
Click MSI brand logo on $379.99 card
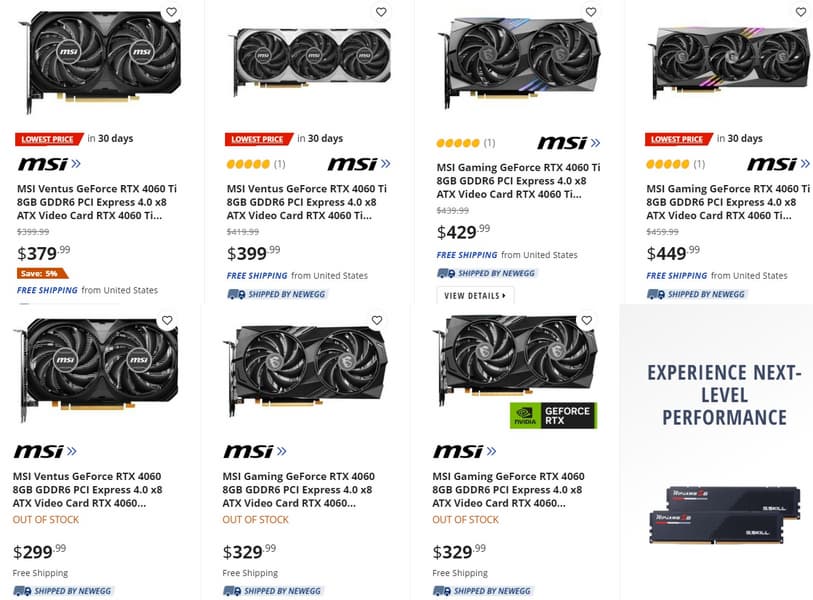coord(49,164)
